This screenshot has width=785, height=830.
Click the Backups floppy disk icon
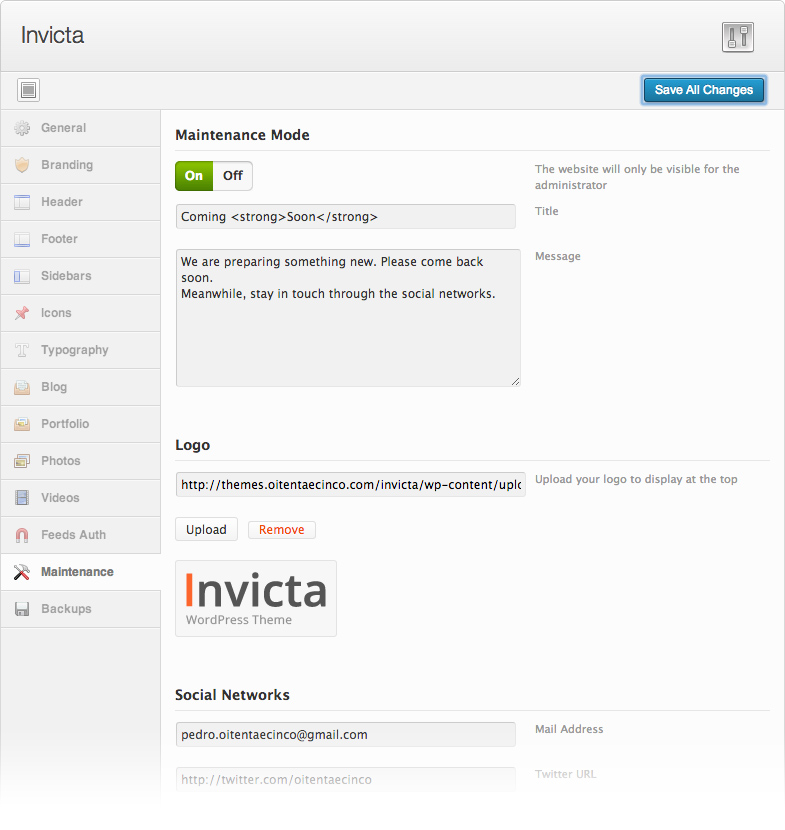pyautogui.click(x=22, y=609)
